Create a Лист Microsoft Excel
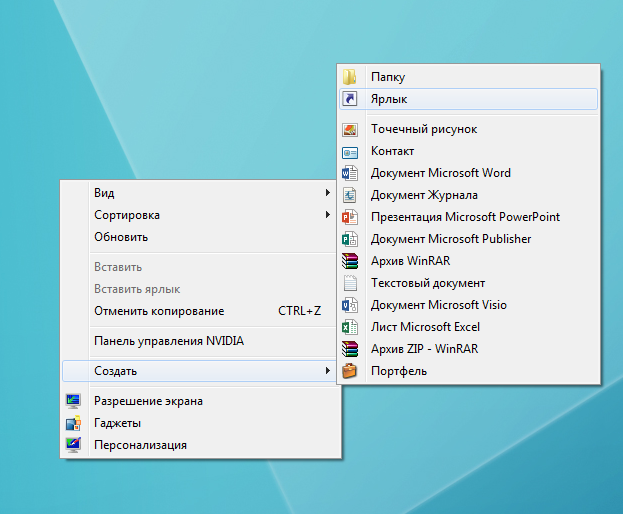The height and width of the screenshot is (514, 623). 468,327
